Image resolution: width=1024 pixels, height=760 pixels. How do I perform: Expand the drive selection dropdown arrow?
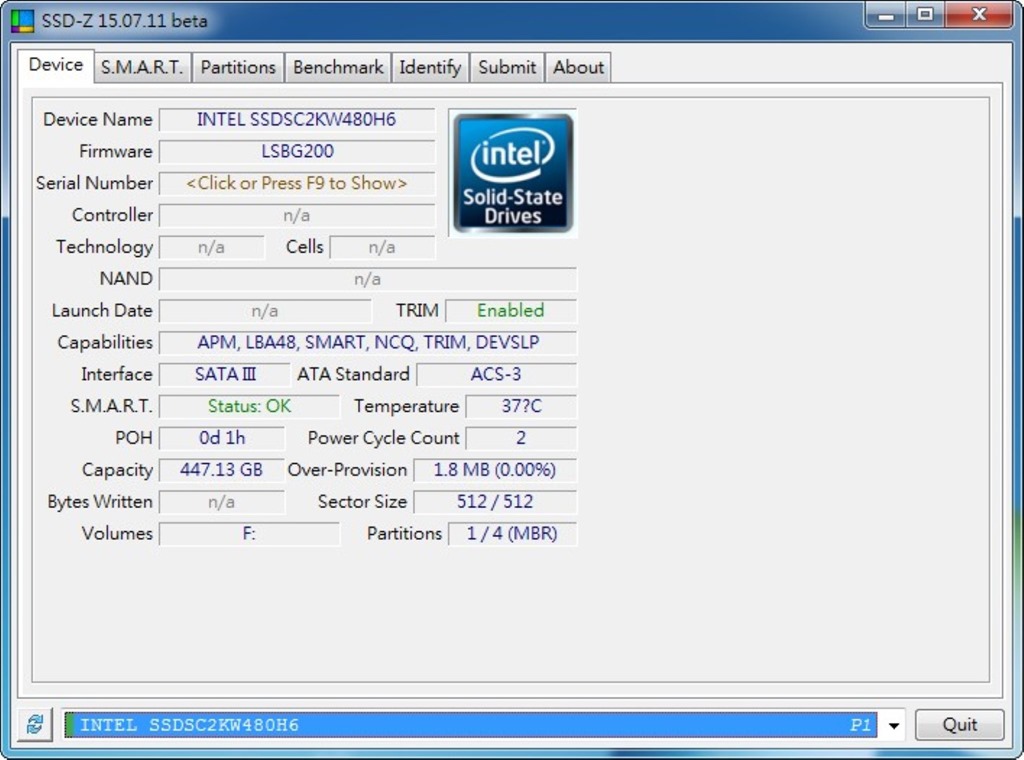894,725
